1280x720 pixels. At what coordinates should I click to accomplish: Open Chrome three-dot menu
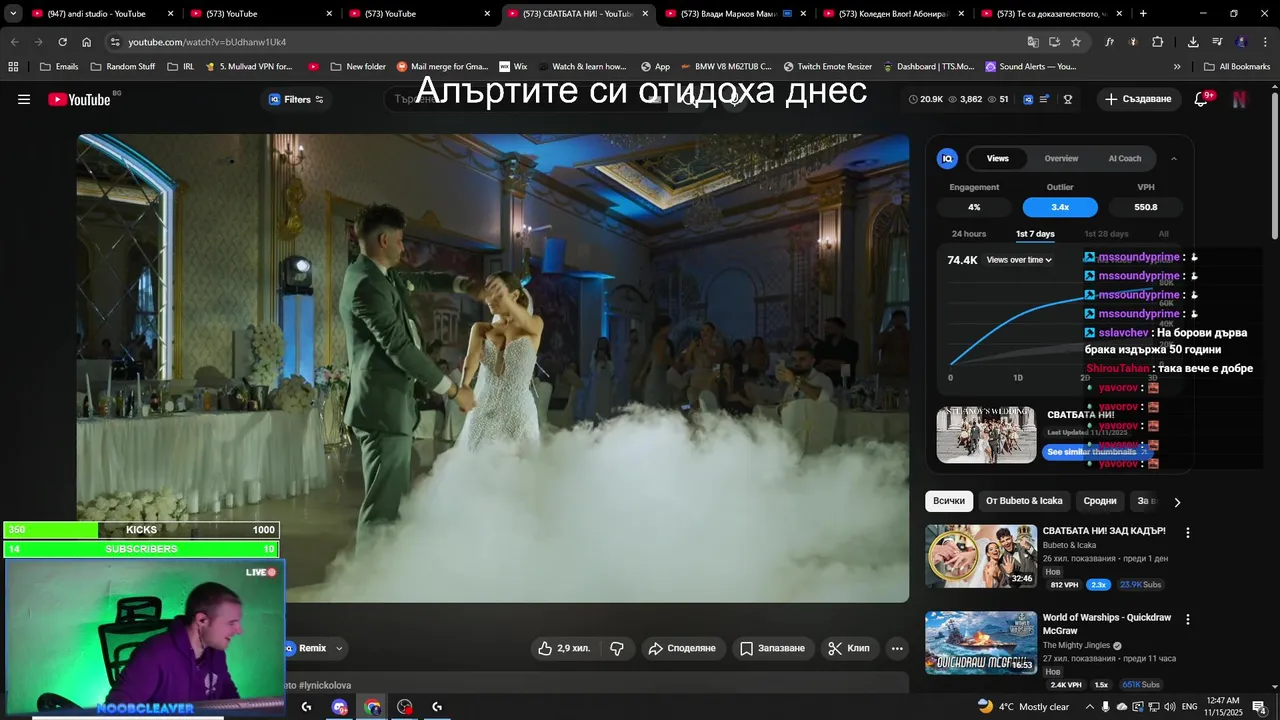point(1266,42)
